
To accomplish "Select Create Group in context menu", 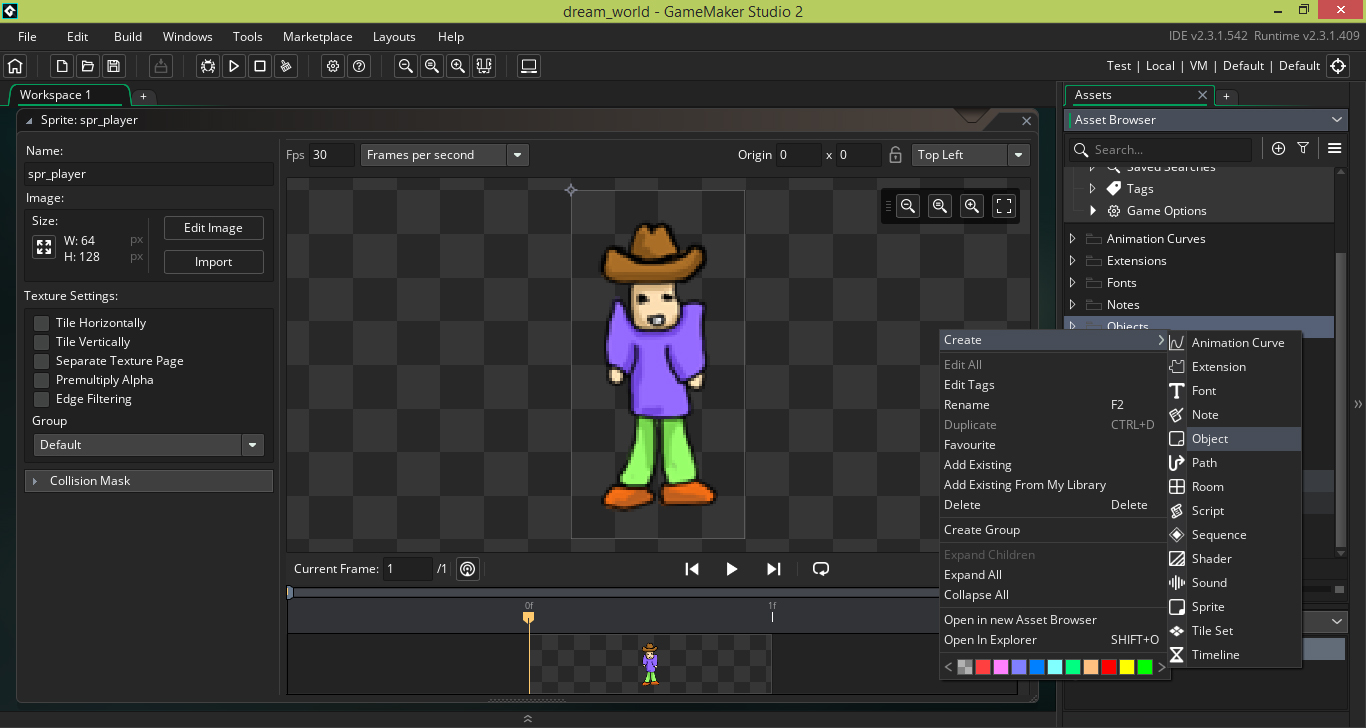I will (1052, 530).
